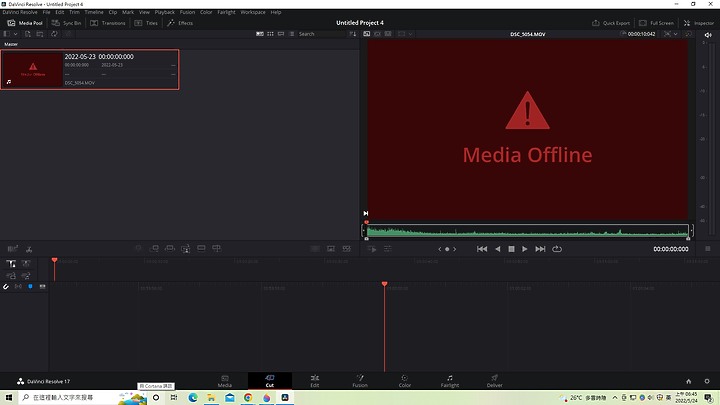This screenshot has height=405, width=720.
Task: Open the viewer timecode options dropdown
Action: pos(675,34)
